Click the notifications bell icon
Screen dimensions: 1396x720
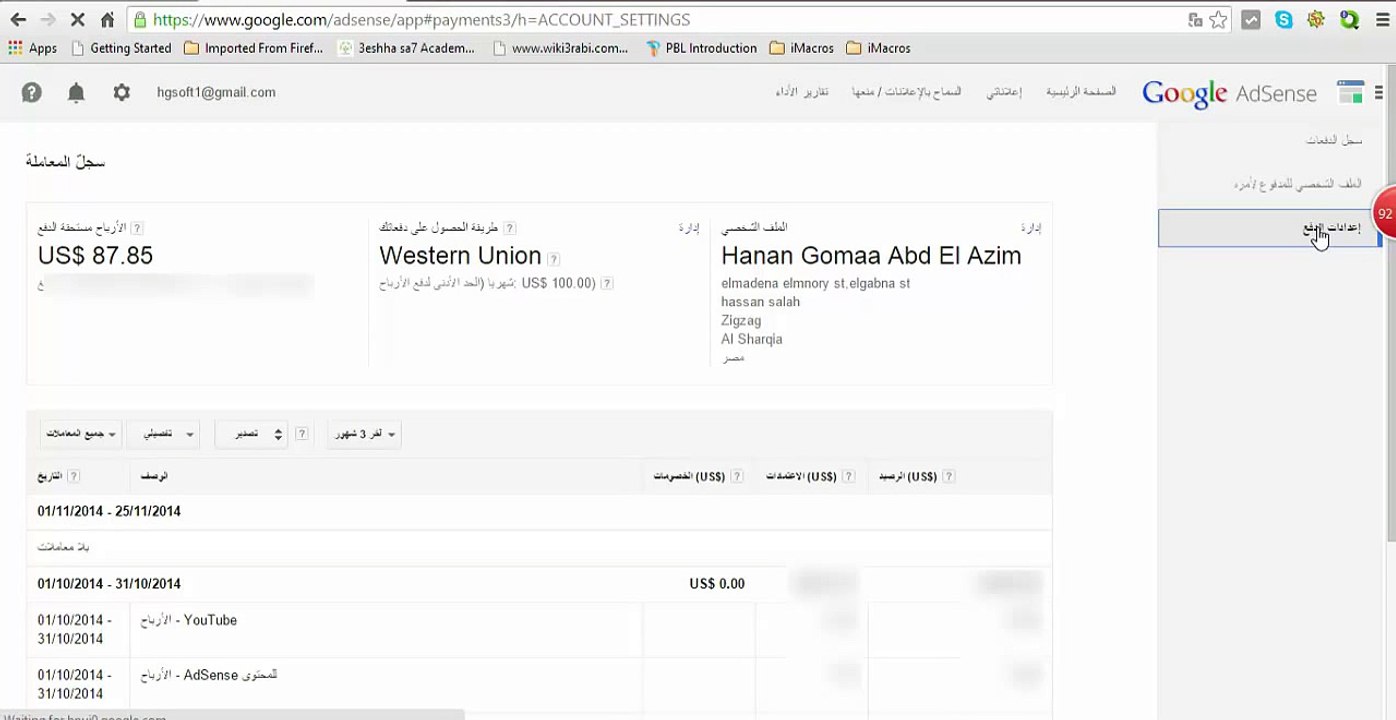pyautogui.click(x=76, y=93)
